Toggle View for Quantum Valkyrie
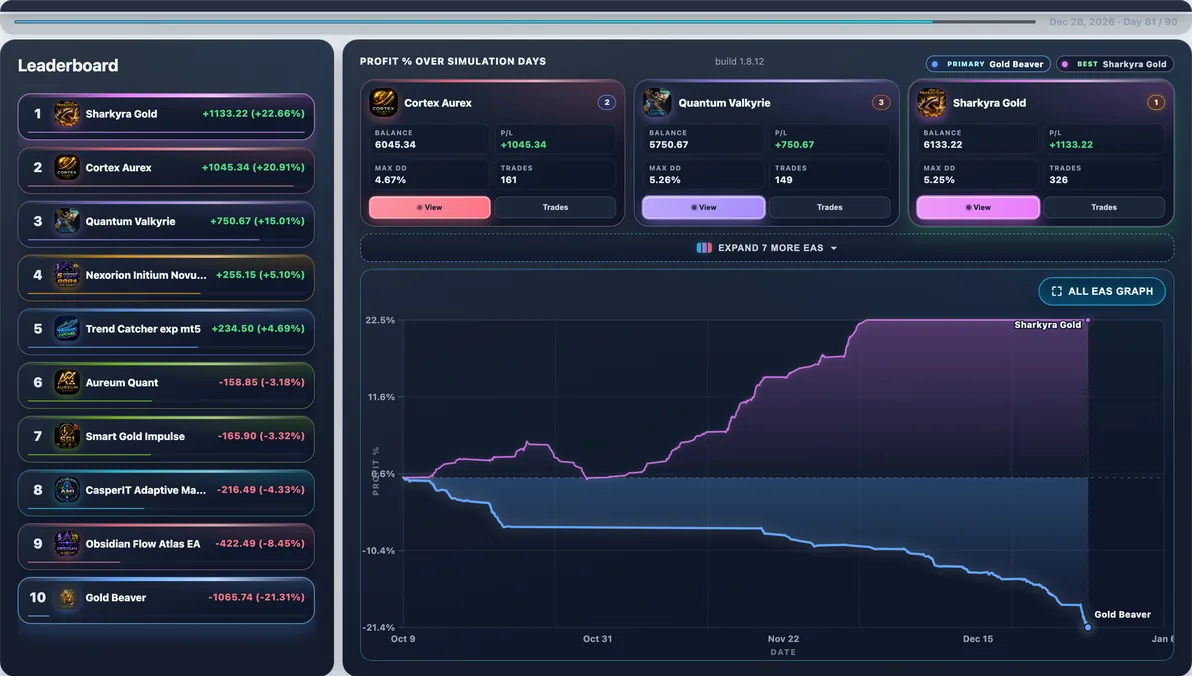The width and height of the screenshot is (1192, 676). [x=704, y=208]
